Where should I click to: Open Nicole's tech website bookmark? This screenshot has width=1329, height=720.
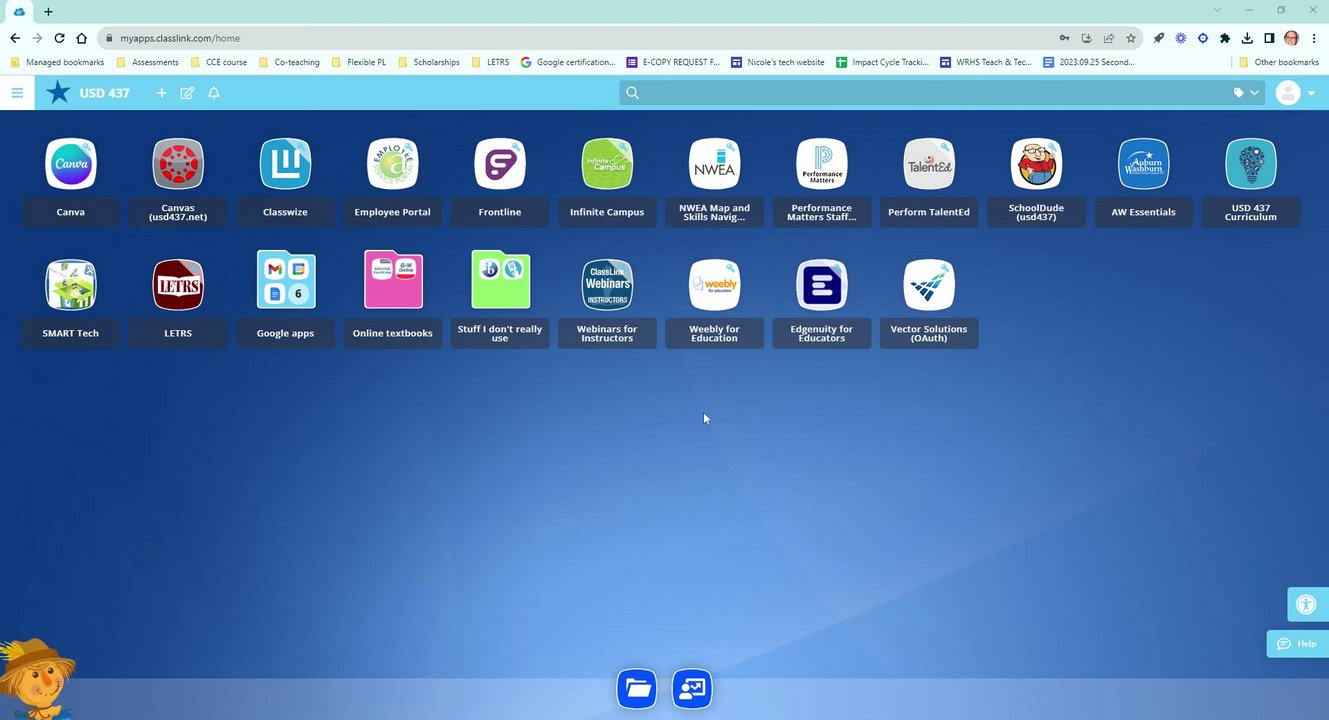[x=778, y=62]
